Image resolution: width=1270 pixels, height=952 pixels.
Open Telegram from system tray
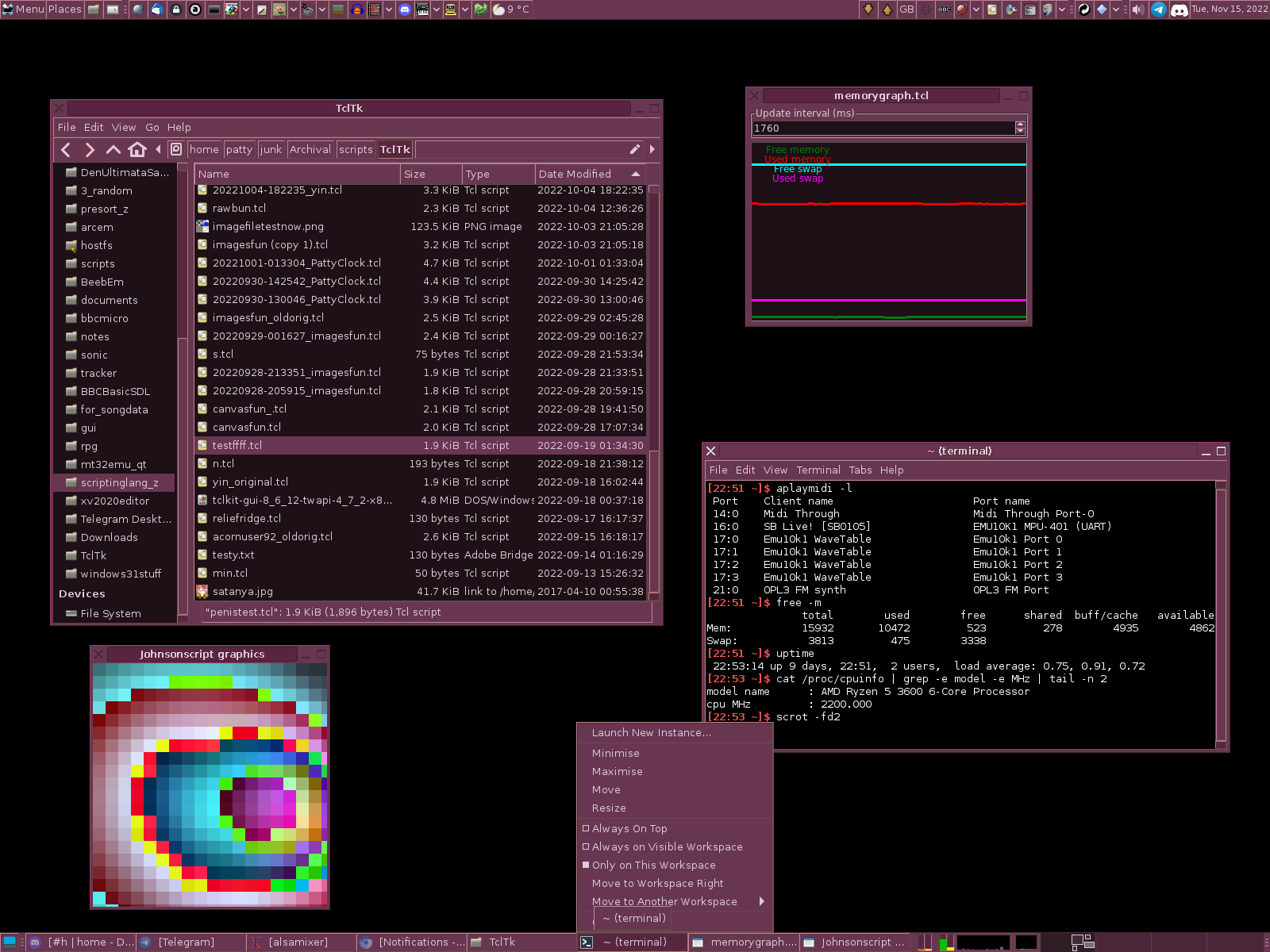coord(1159,10)
